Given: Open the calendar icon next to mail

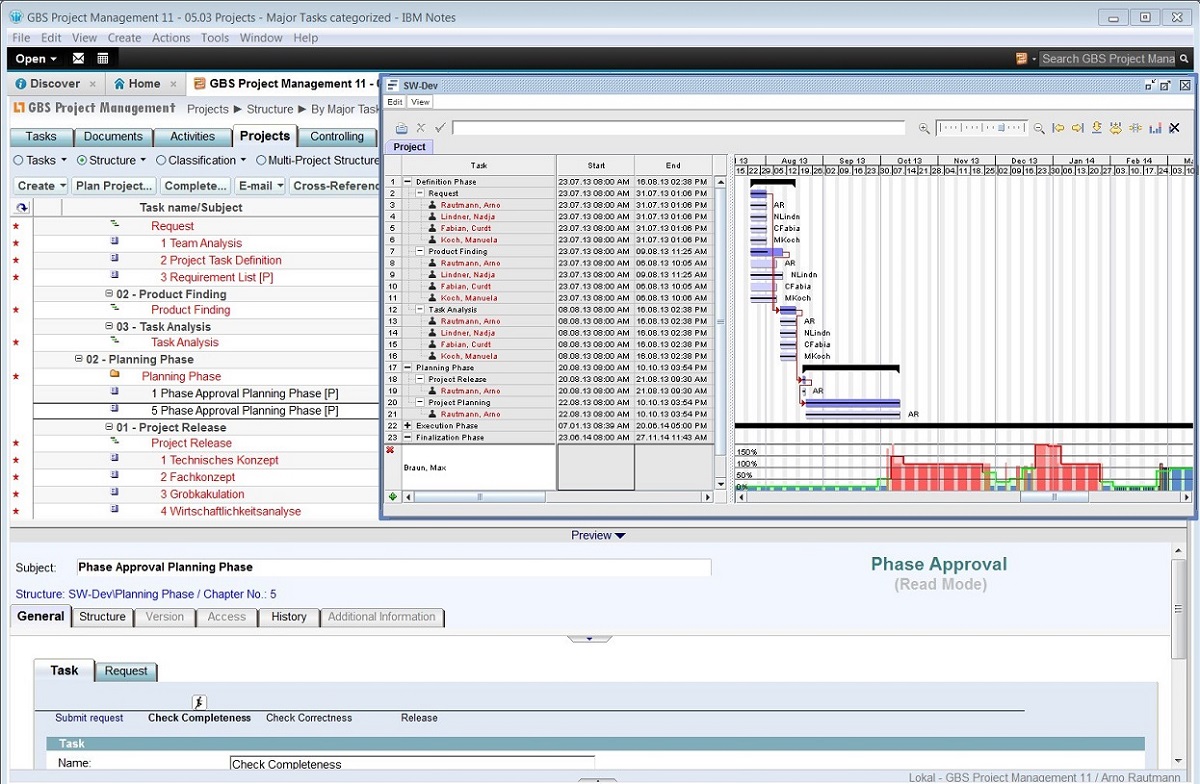Looking at the screenshot, I should click(103, 59).
